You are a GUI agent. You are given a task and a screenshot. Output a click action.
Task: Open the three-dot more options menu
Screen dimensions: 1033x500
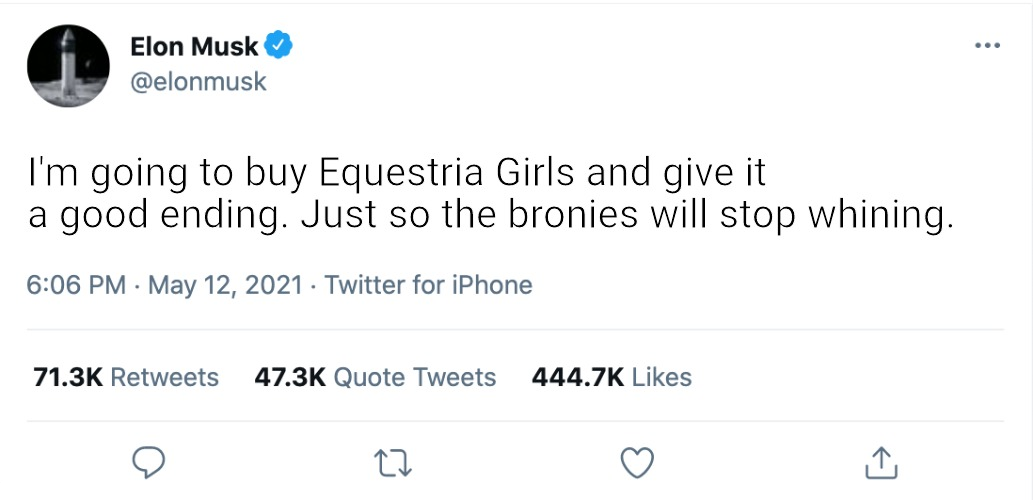[x=987, y=46]
